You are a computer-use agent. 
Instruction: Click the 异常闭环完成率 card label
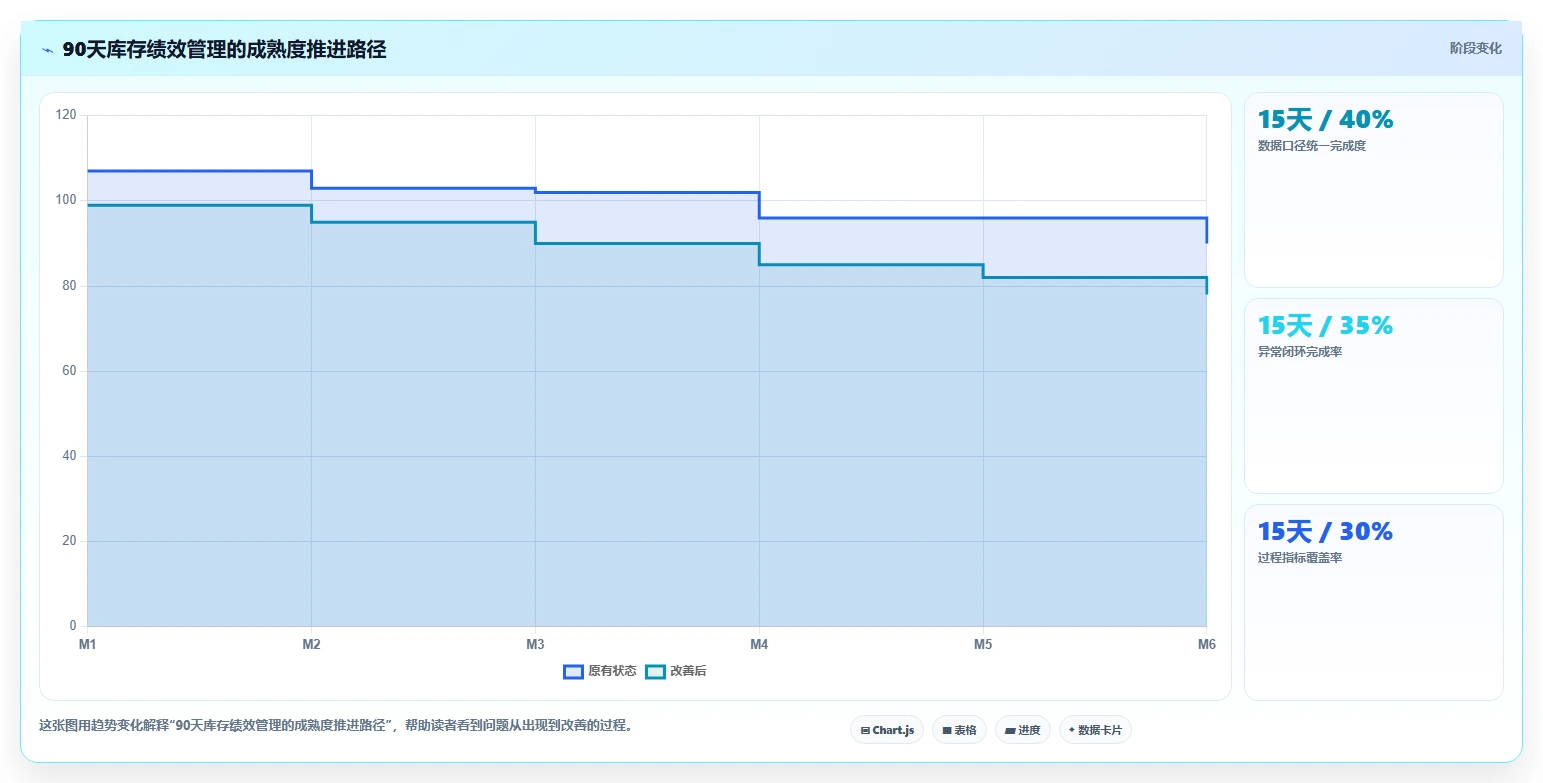click(1300, 352)
